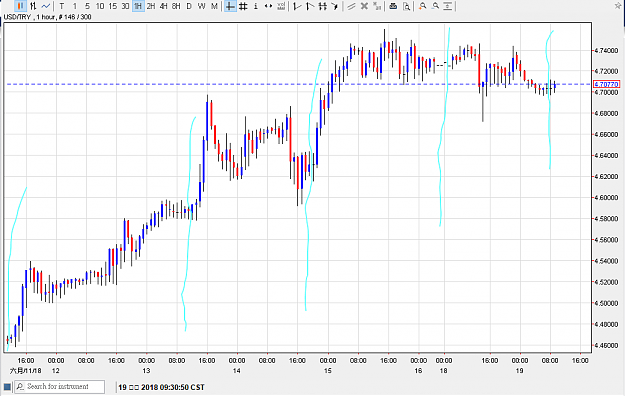This screenshot has width=625, height=396.
Task: Switch to candlestick chart type
Action: [x=20, y=6]
